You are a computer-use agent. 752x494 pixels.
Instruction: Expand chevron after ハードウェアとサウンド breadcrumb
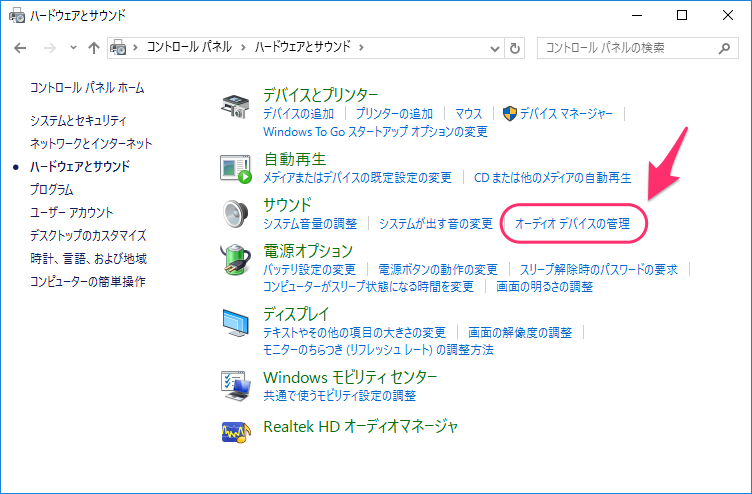pyautogui.click(x=362, y=47)
